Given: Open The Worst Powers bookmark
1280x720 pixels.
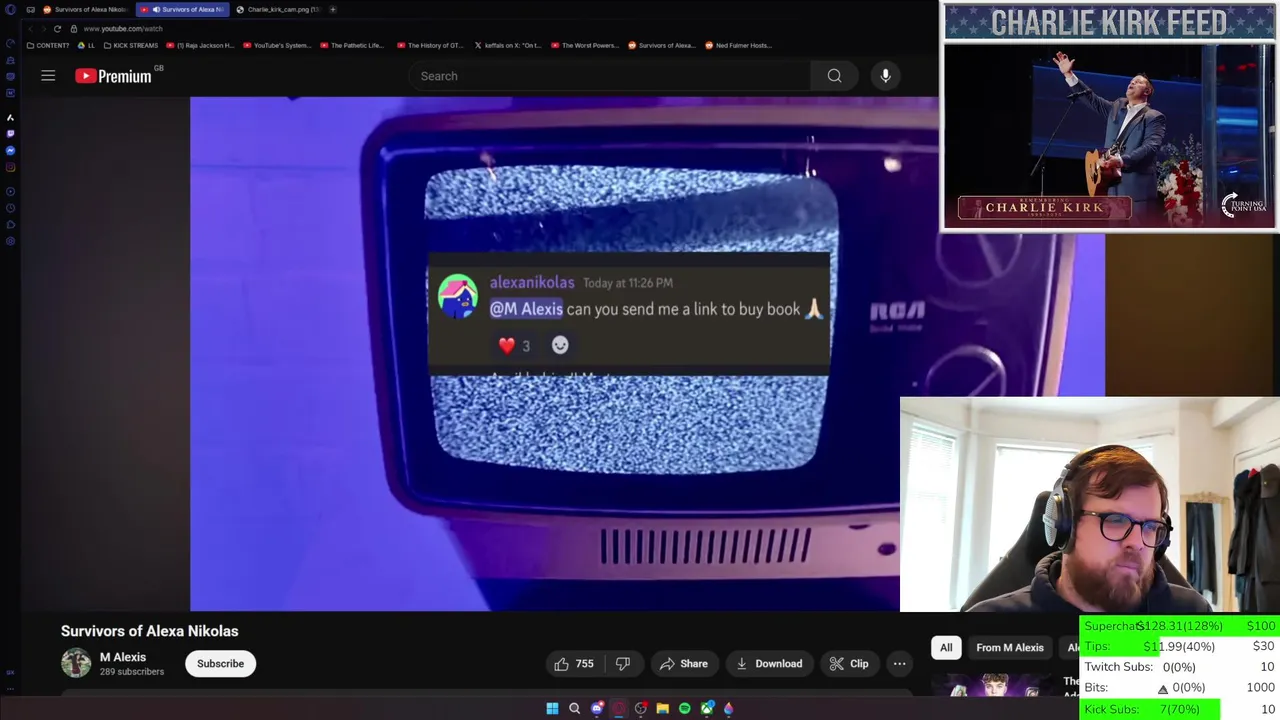Looking at the screenshot, I should [x=587, y=45].
